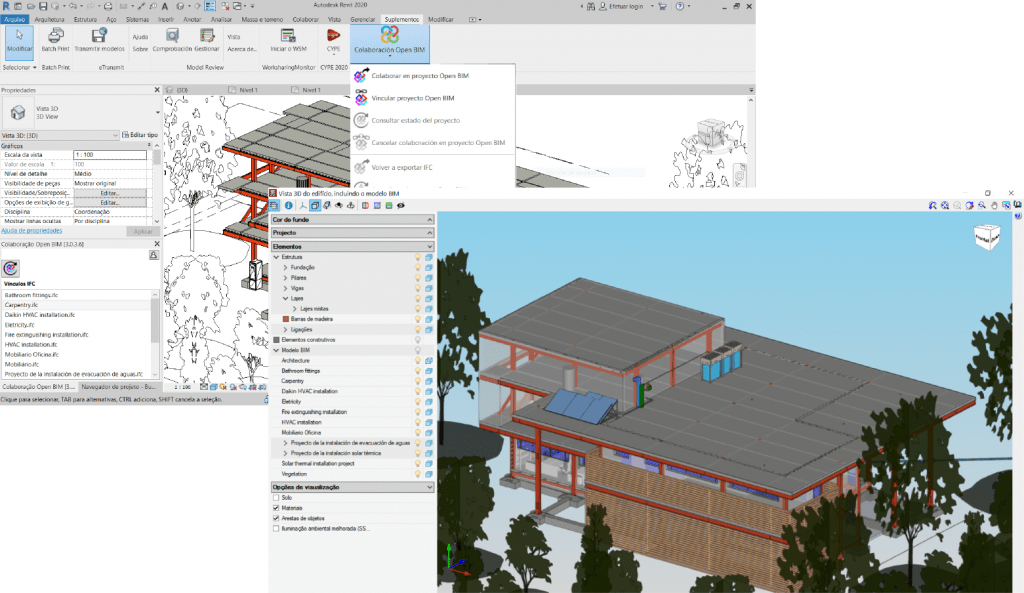The image size is (1024, 593).
Task: Open Transmitir modelos eTransmit tool
Action: pos(99,40)
